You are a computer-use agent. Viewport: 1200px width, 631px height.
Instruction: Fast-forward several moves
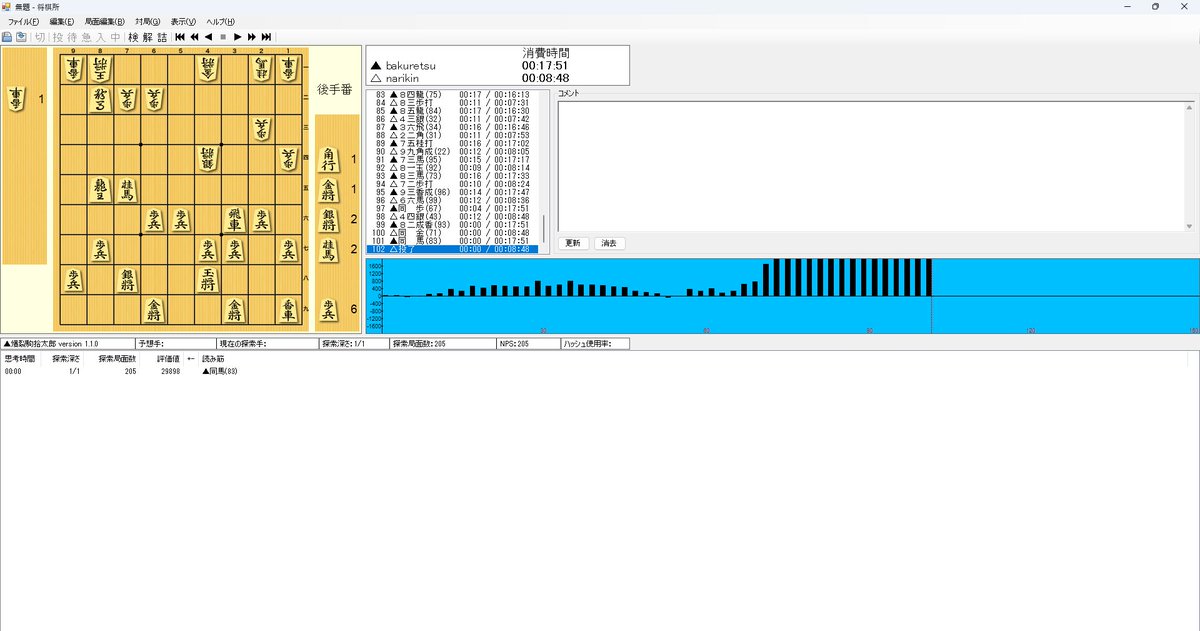pyautogui.click(x=252, y=37)
